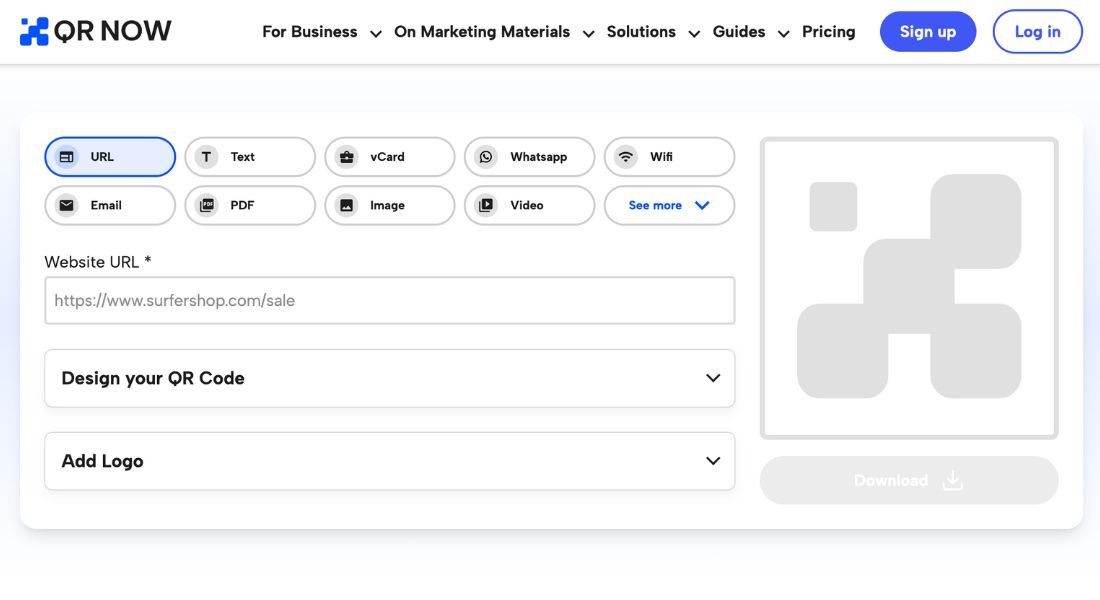The image size is (1100, 600).
Task: Select the PDF file icon
Action: (206, 205)
